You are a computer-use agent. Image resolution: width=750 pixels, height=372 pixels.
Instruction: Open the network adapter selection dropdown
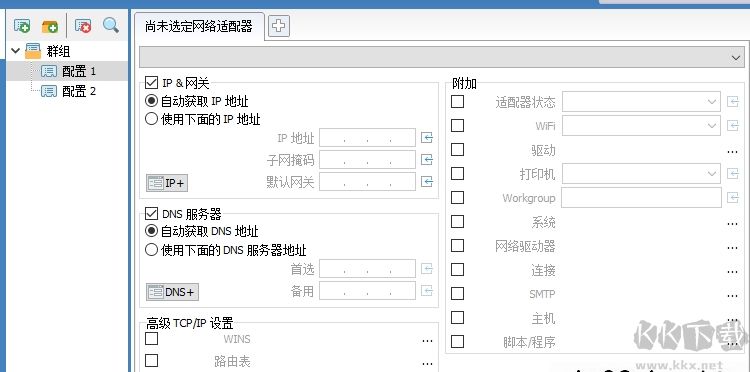(442, 57)
